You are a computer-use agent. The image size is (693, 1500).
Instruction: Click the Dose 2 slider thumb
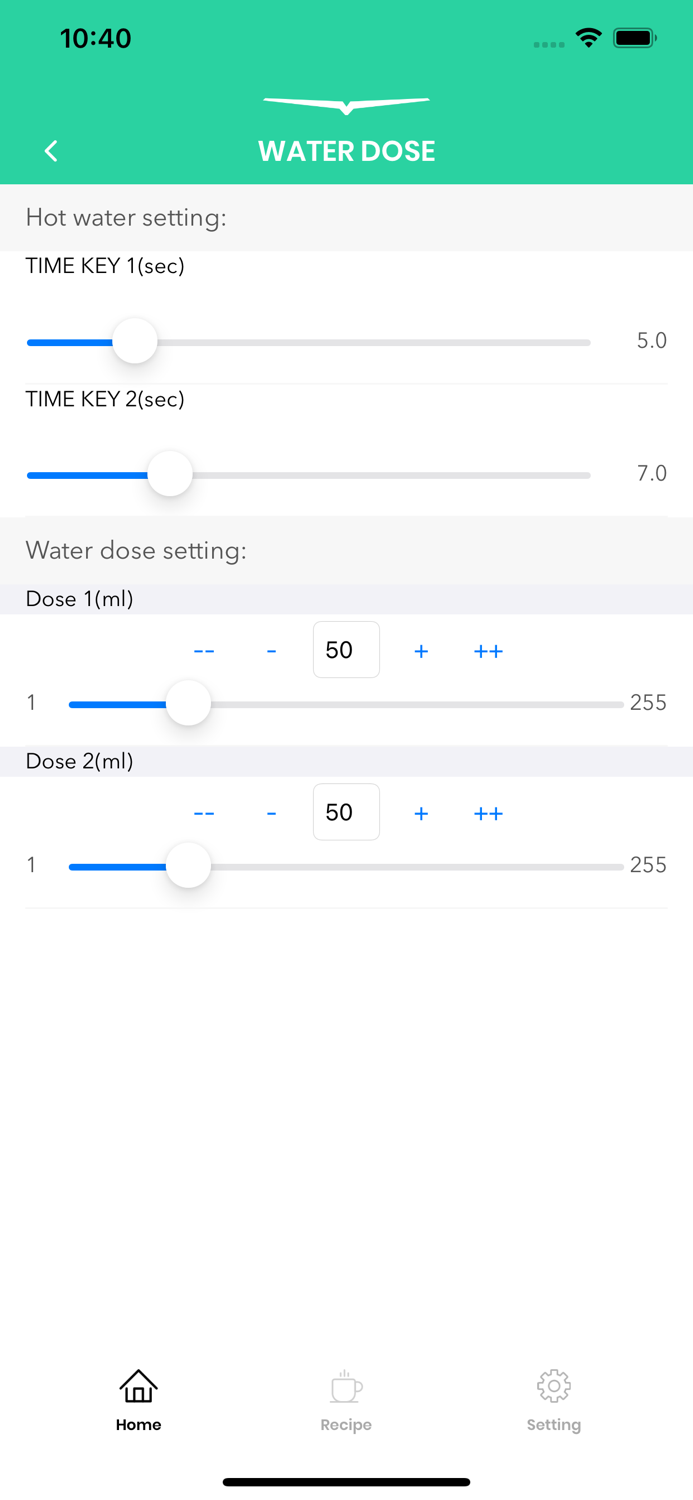(188, 866)
